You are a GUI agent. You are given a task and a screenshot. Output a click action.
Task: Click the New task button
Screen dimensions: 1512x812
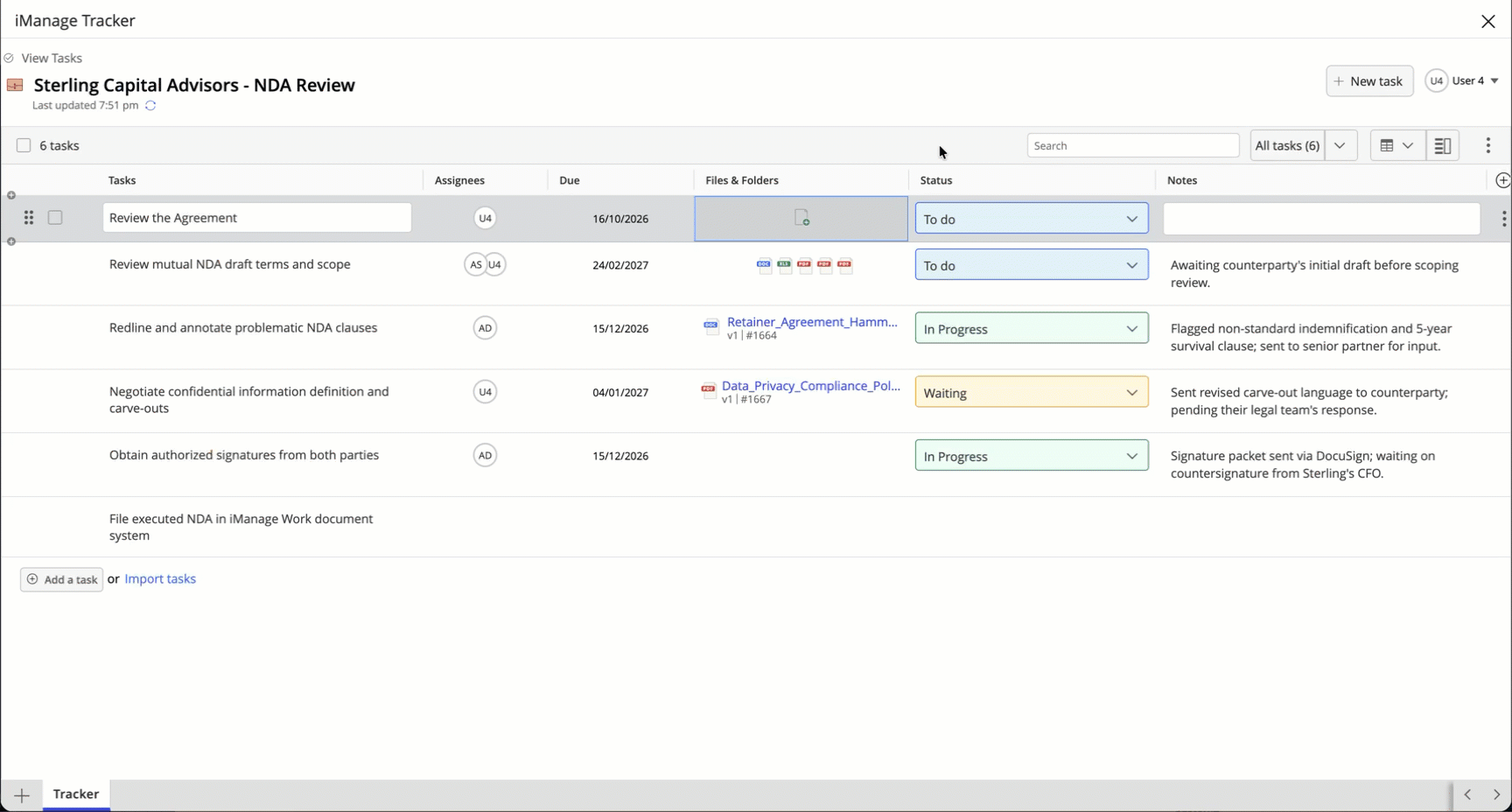coord(1369,81)
